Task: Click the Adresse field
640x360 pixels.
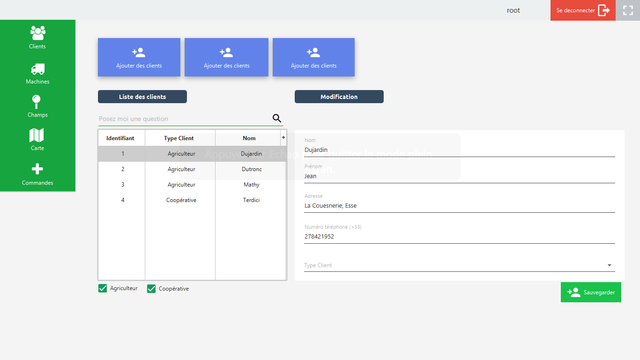Action: coord(459,206)
